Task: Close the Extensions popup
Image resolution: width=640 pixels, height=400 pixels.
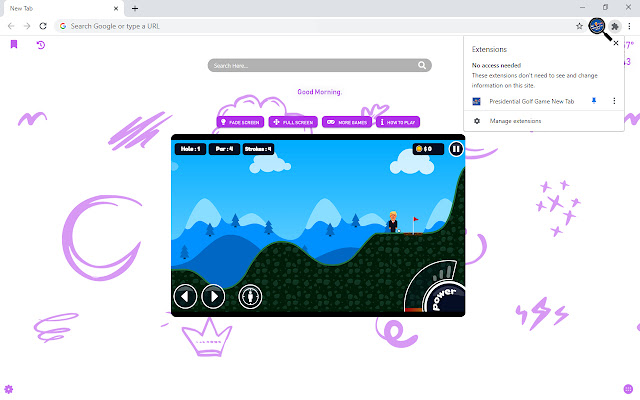Action: coord(616,43)
